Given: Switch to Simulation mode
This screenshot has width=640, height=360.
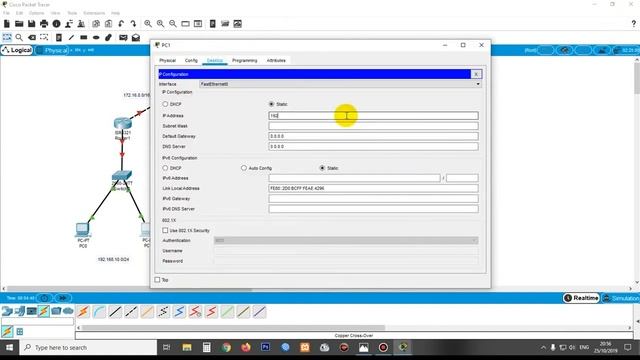Looking at the screenshot, I should point(621,298).
